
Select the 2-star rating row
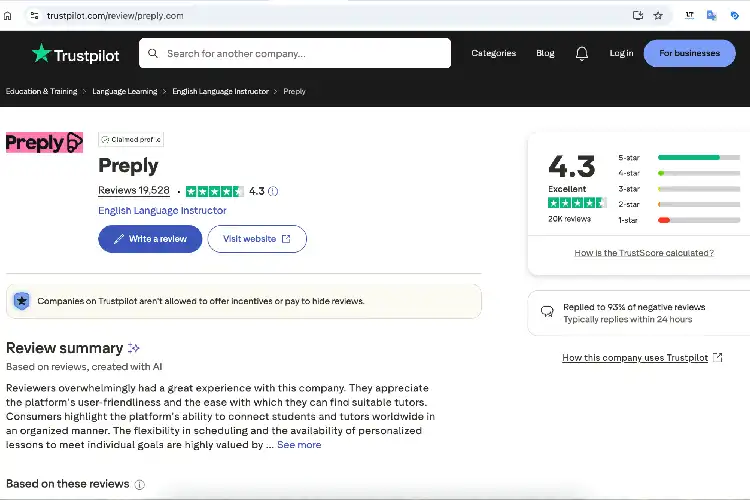tap(679, 204)
